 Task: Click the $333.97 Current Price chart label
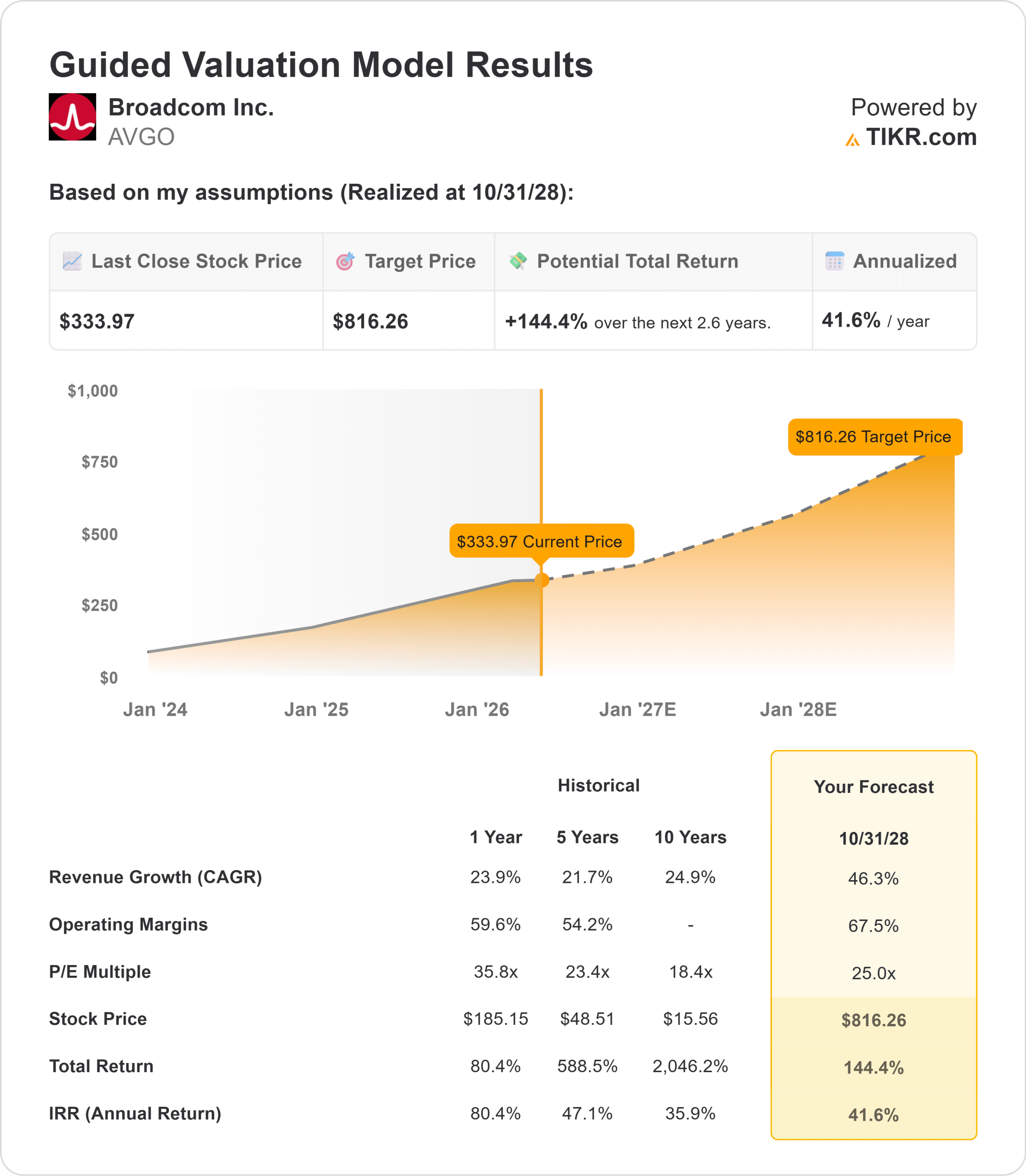[541, 541]
